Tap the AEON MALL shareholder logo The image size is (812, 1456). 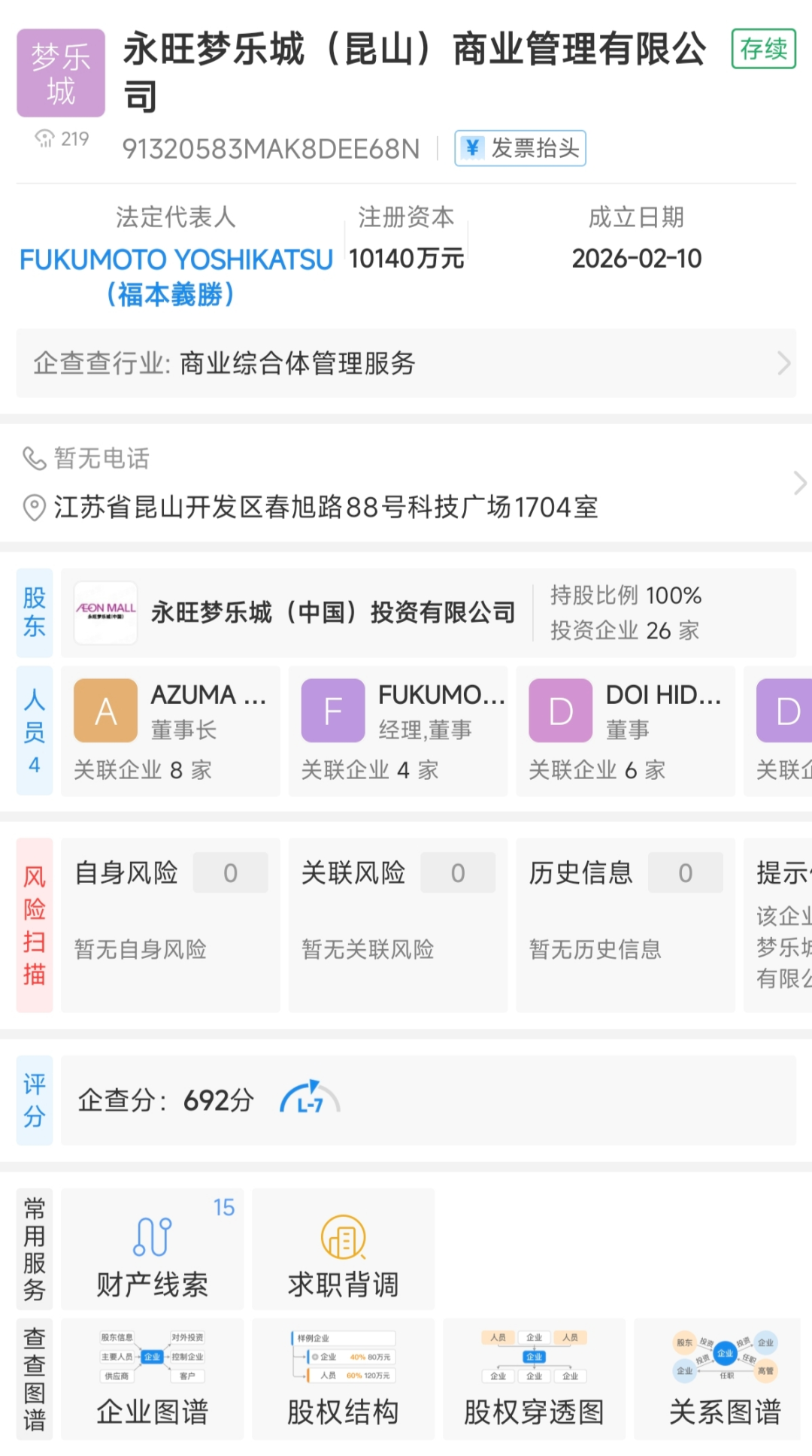(106, 612)
